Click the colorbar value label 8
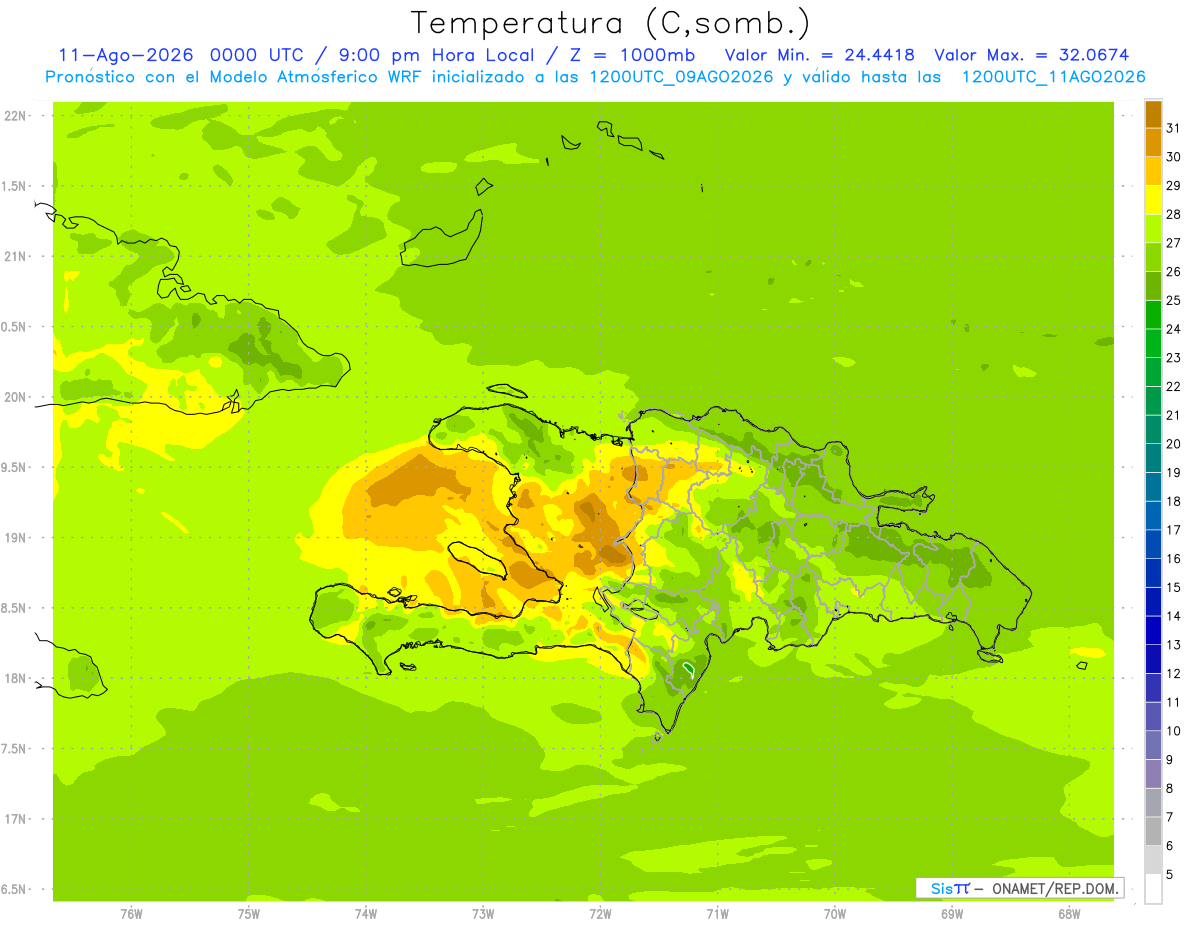The width and height of the screenshot is (1200, 927). point(1169,789)
